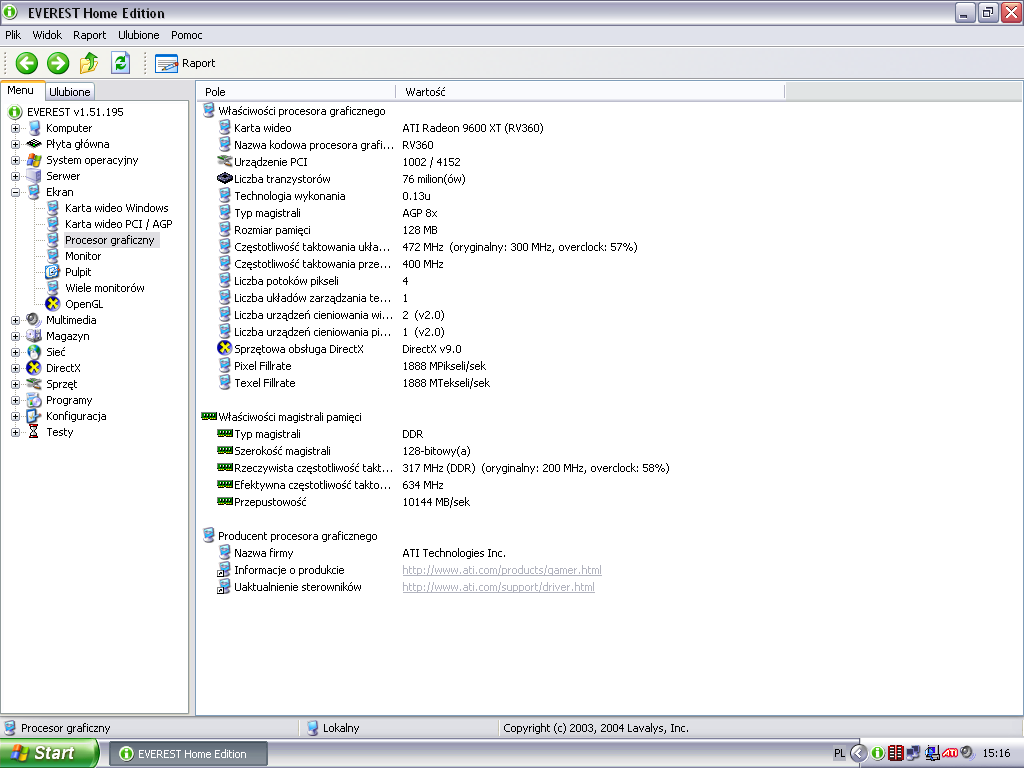Click the System operacyjny Windows icon

coord(34,160)
